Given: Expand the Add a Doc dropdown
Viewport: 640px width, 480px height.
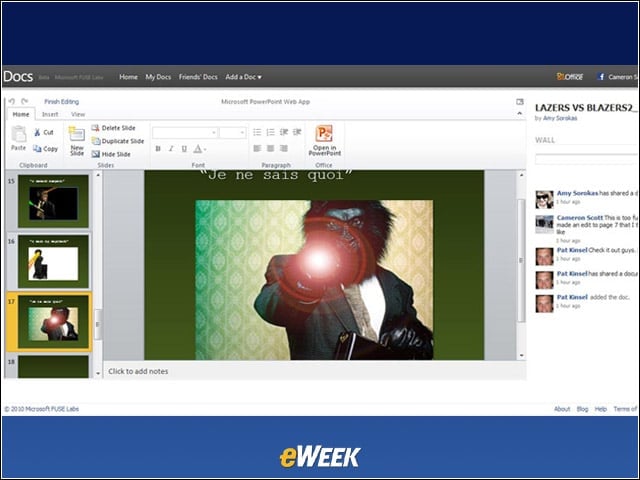Looking at the screenshot, I should click(x=243, y=77).
